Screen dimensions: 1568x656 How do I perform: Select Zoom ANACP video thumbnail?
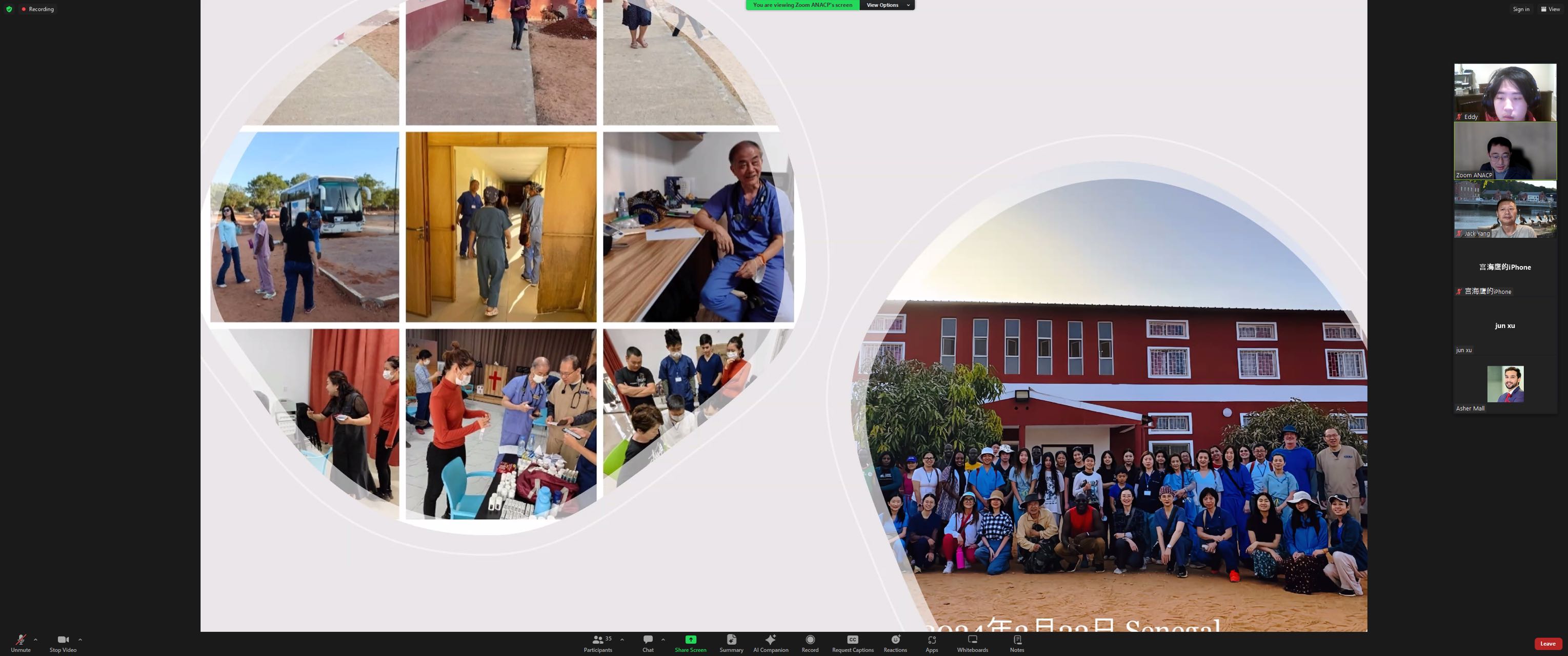pos(1505,150)
